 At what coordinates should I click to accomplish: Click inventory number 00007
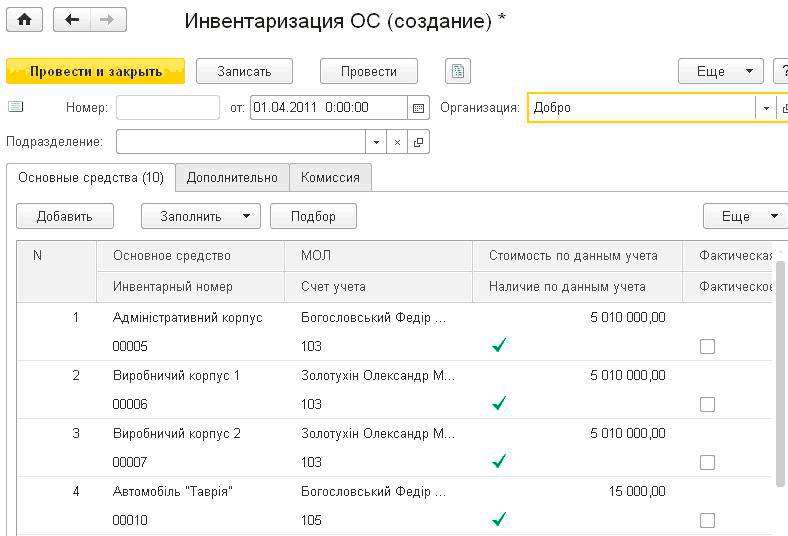[x=130, y=462]
